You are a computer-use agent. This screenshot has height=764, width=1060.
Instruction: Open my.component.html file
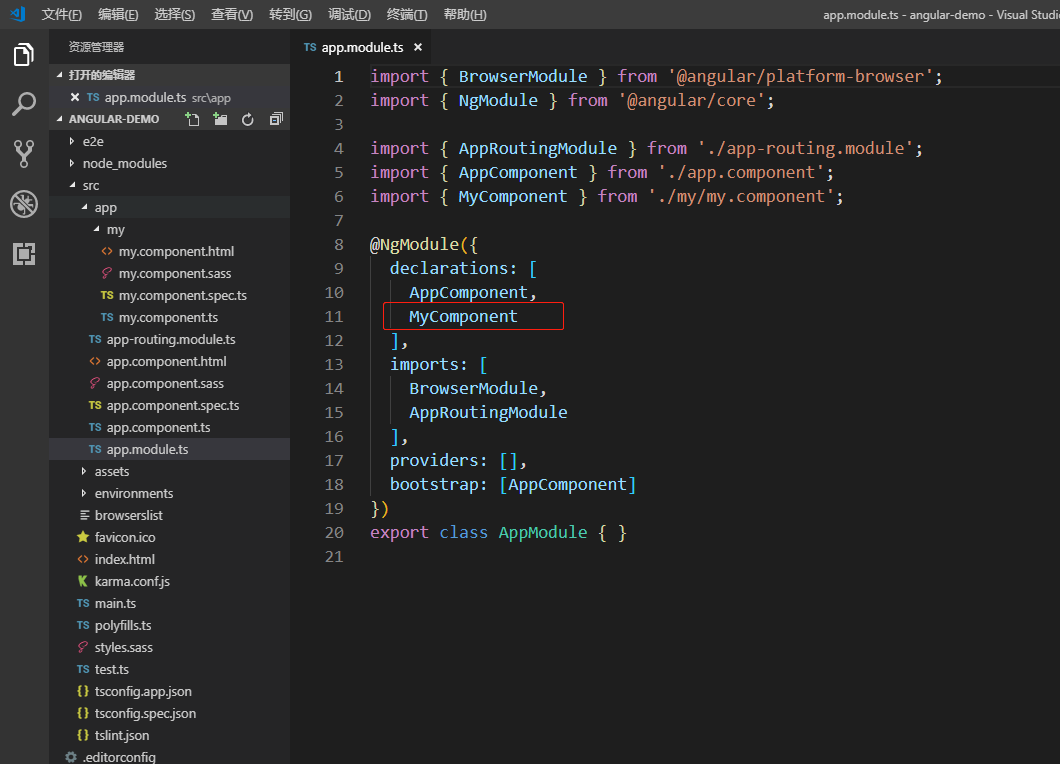(x=170, y=252)
